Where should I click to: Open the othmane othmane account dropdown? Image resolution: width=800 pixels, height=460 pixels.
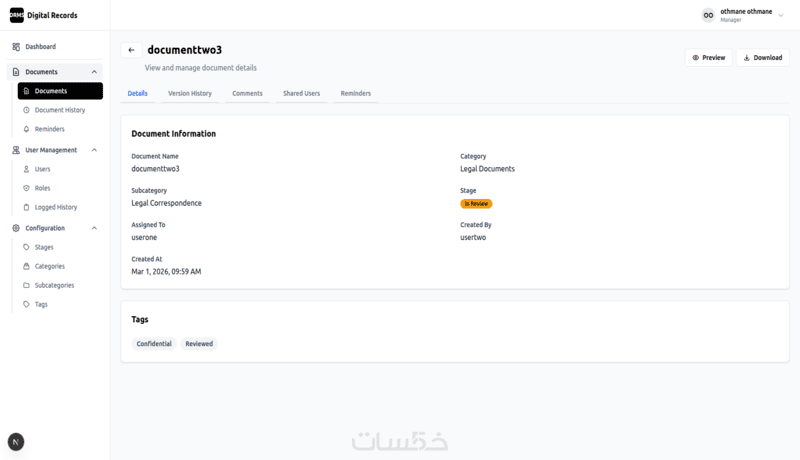pyautogui.click(x=781, y=16)
